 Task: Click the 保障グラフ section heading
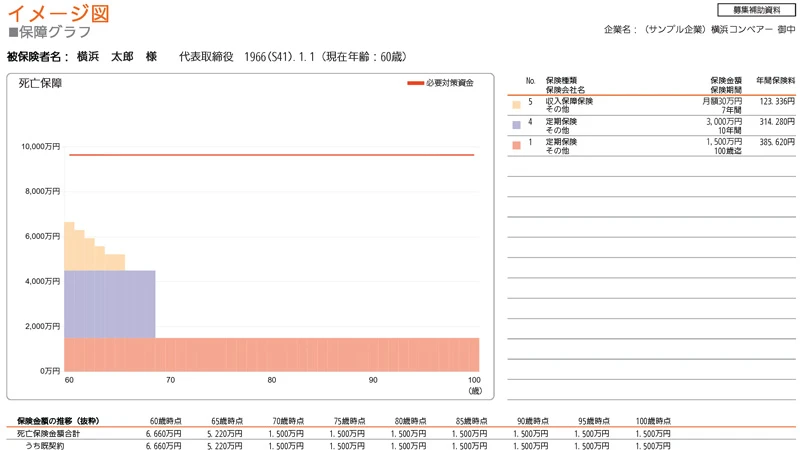[54, 33]
